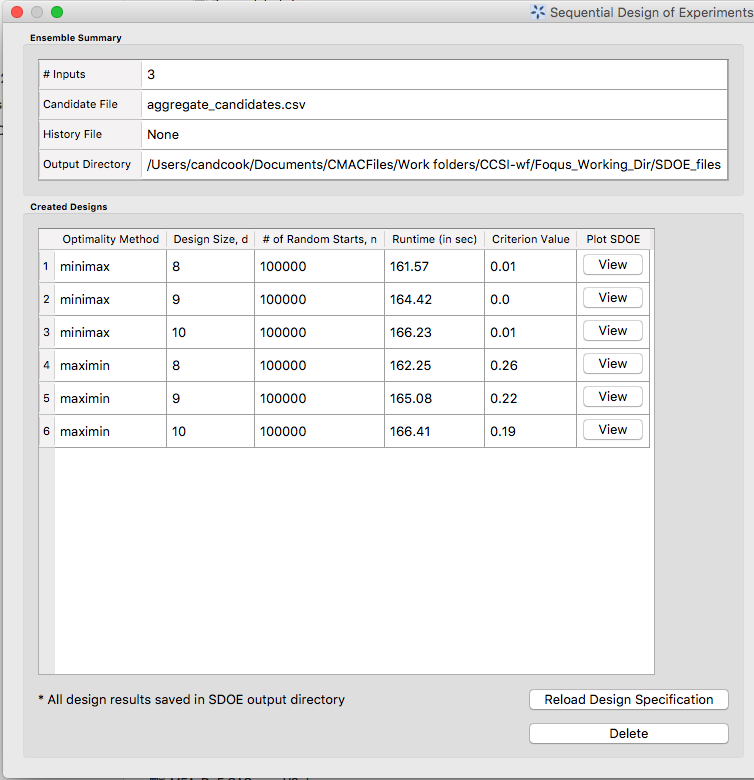Select row header number 4
This screenshot has width=754, height=780.
point(46,365)
